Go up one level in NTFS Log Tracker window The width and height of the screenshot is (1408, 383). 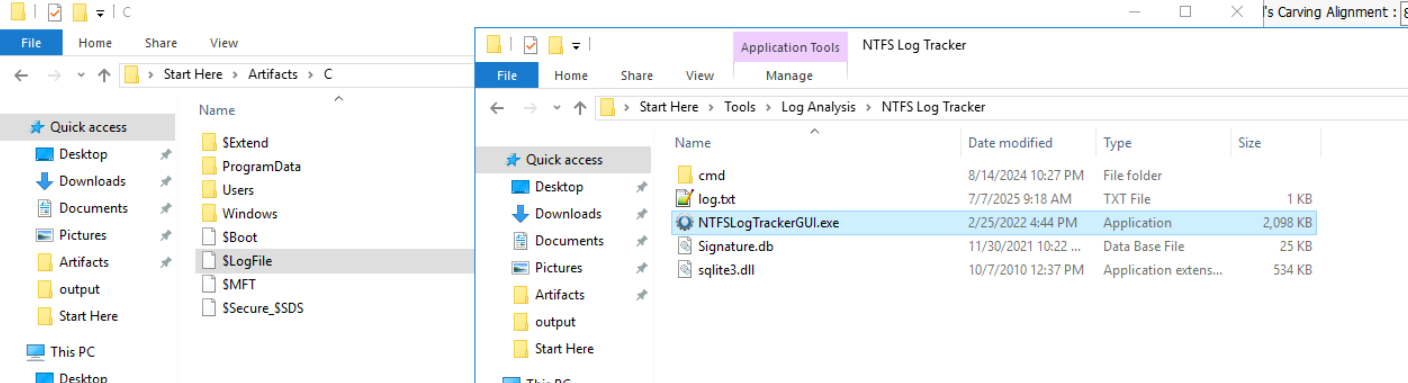pos(580,107)
